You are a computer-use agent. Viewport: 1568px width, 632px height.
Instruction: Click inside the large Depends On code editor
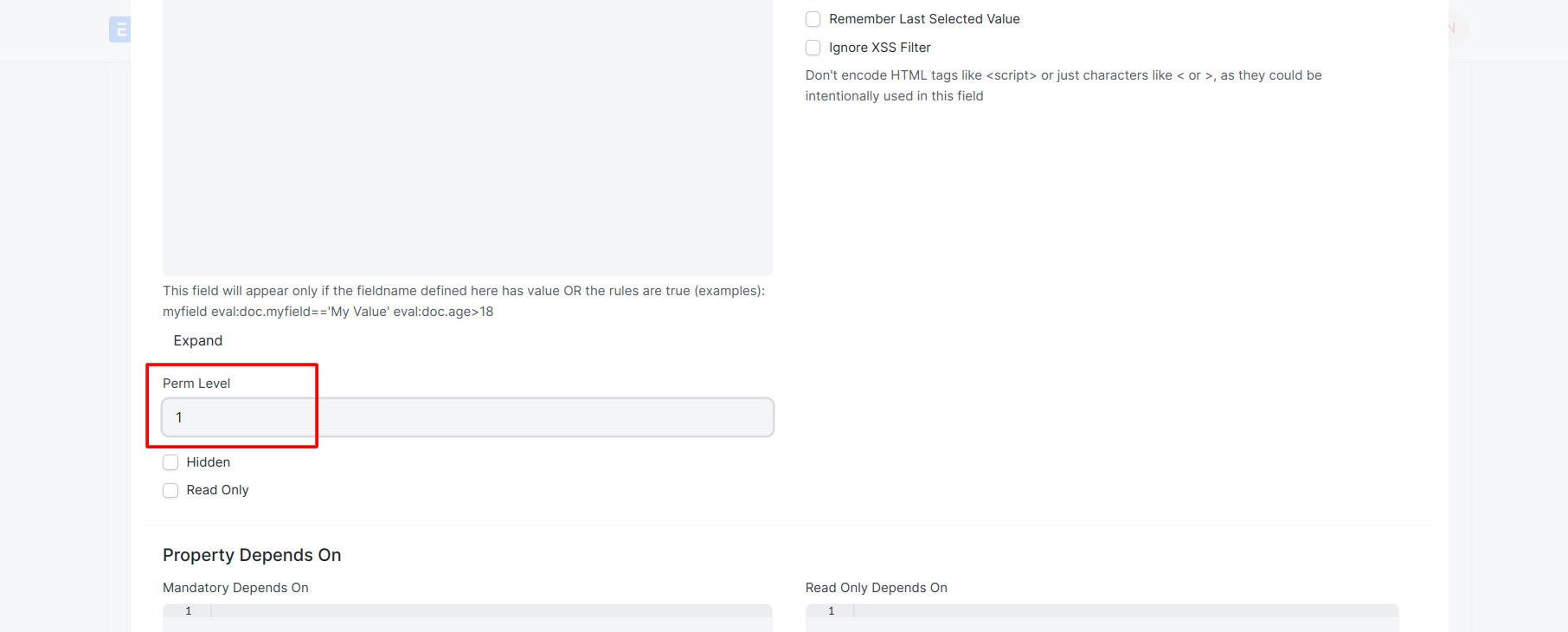click(x=467, y=138)
